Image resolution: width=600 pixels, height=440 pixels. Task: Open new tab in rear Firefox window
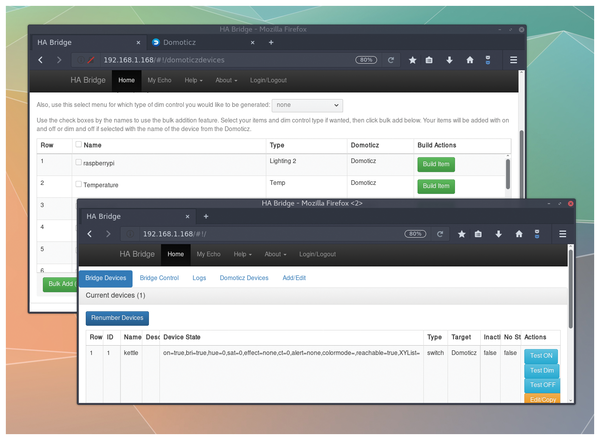[x=271, y=42]
